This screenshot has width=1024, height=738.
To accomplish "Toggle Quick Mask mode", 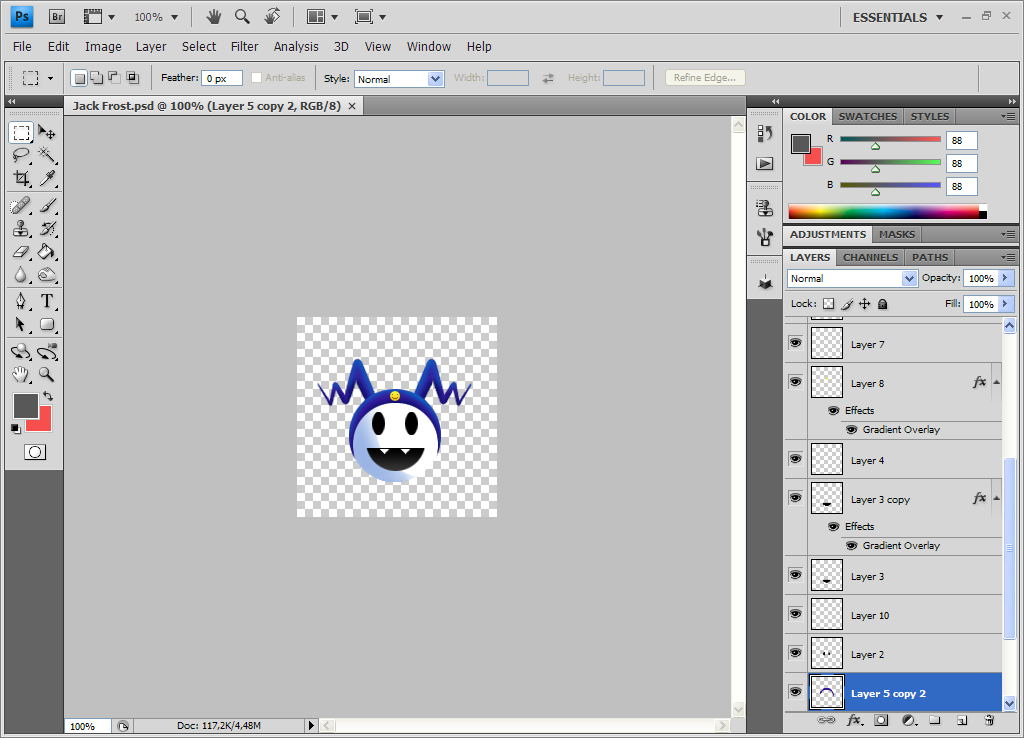I will click(35, 452).
